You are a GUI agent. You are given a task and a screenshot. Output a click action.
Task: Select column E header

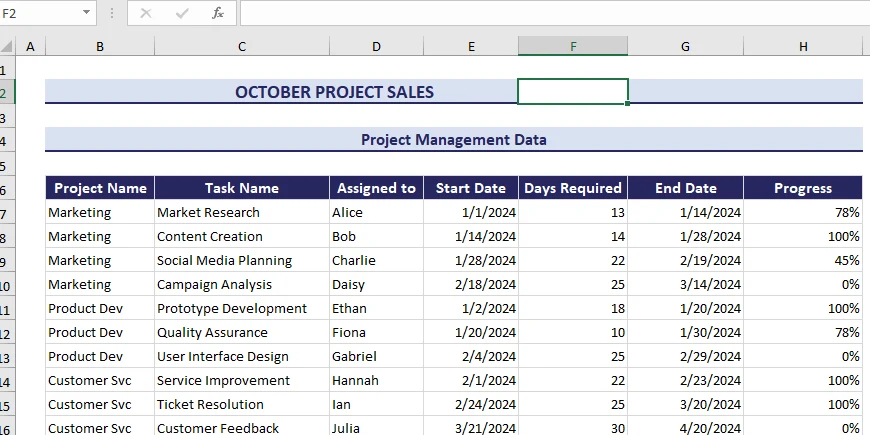click(x=471, y=47)
